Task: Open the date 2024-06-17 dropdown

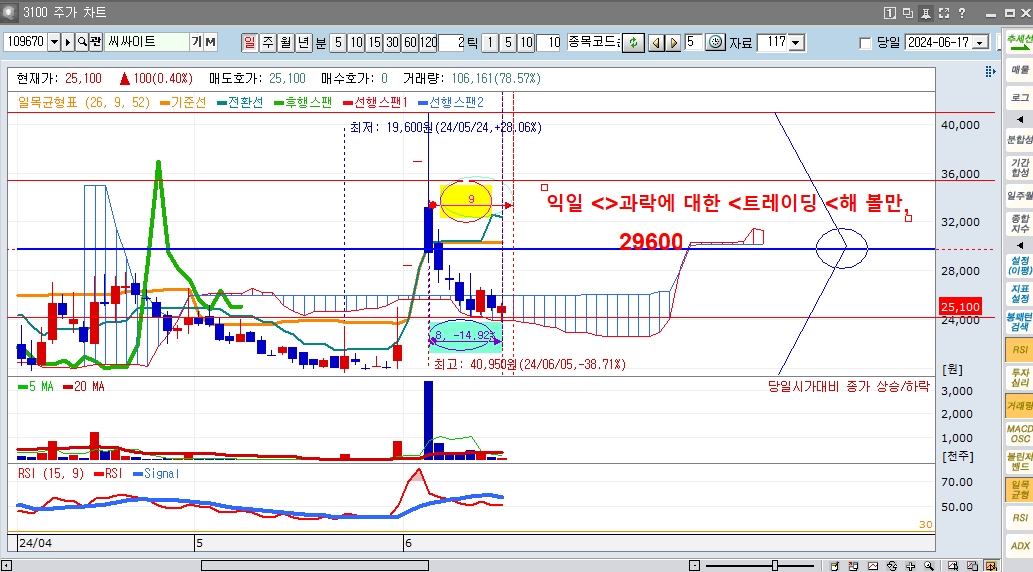Action: 981,43
